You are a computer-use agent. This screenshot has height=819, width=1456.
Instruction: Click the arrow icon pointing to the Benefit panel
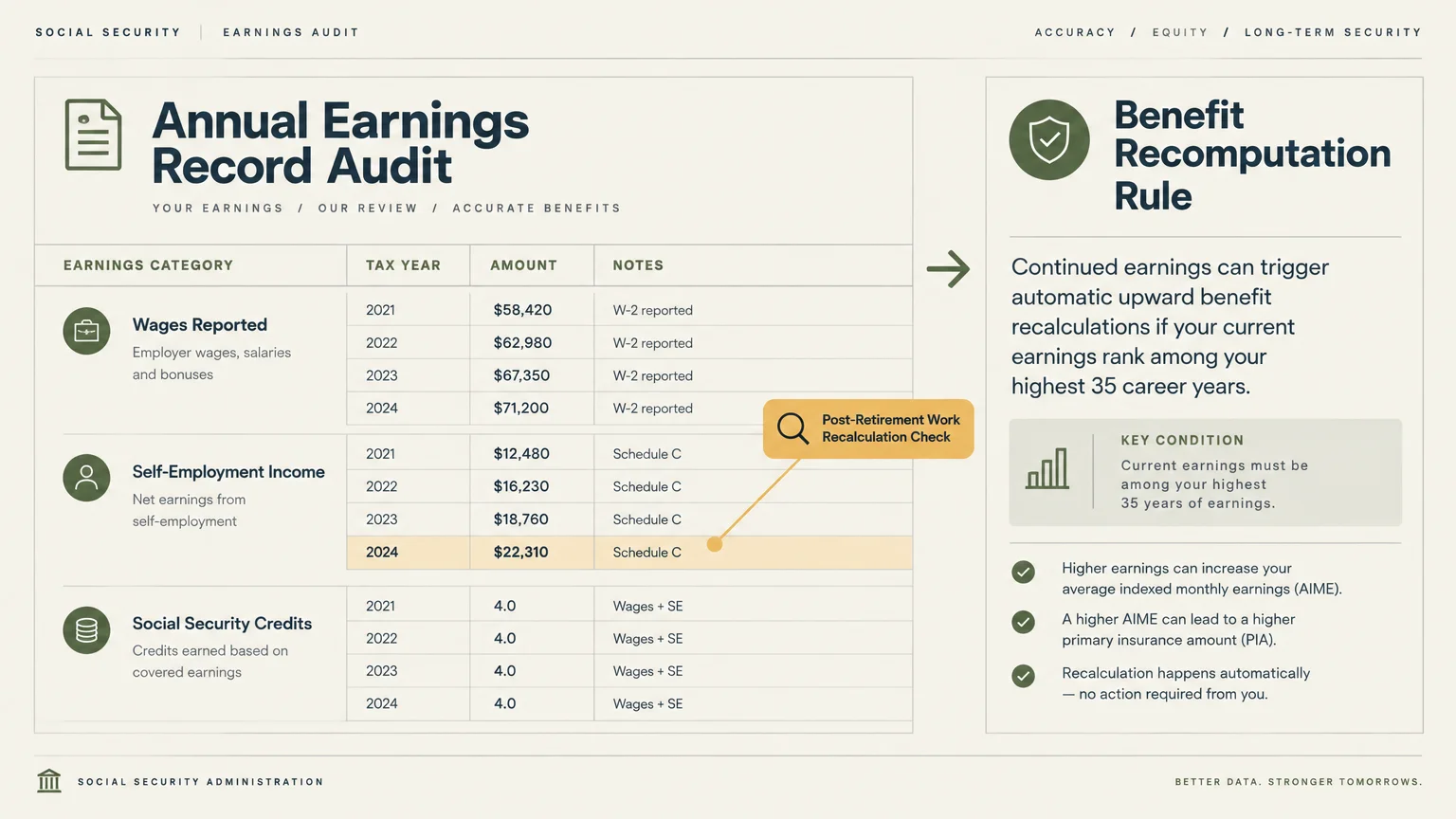(948, 269)
